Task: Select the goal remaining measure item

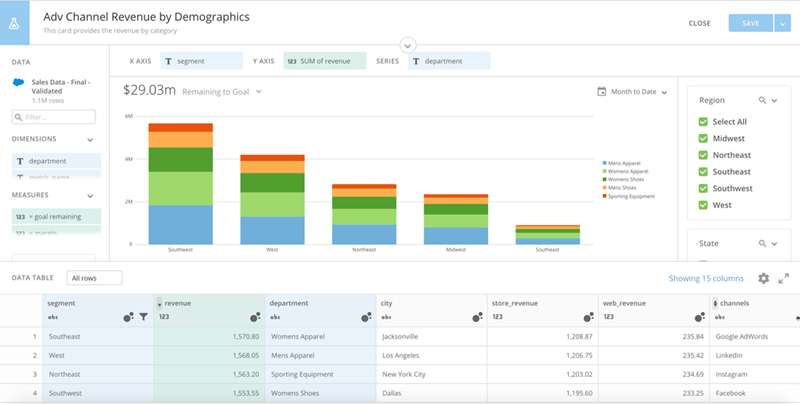Action: pyautogui.click(x=56, y=216)
